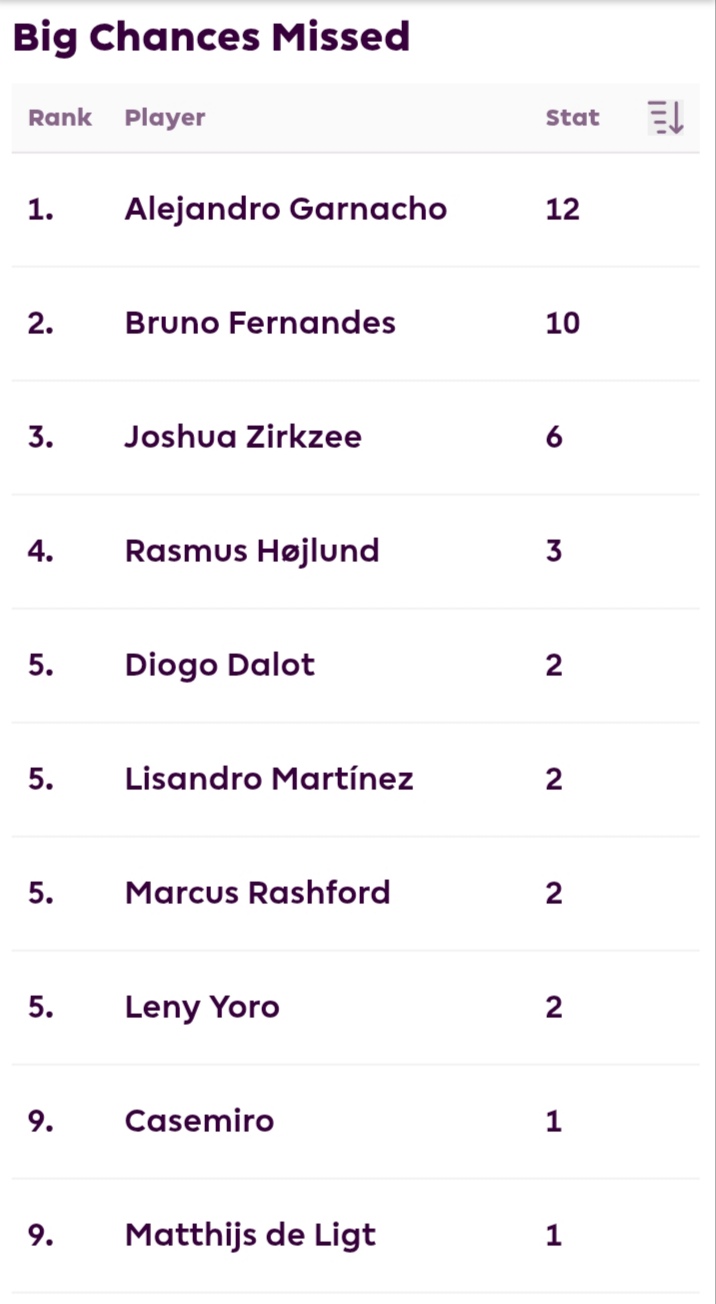
Task: Click Zirkzee's stat value of 6
Action: point(555,437)
